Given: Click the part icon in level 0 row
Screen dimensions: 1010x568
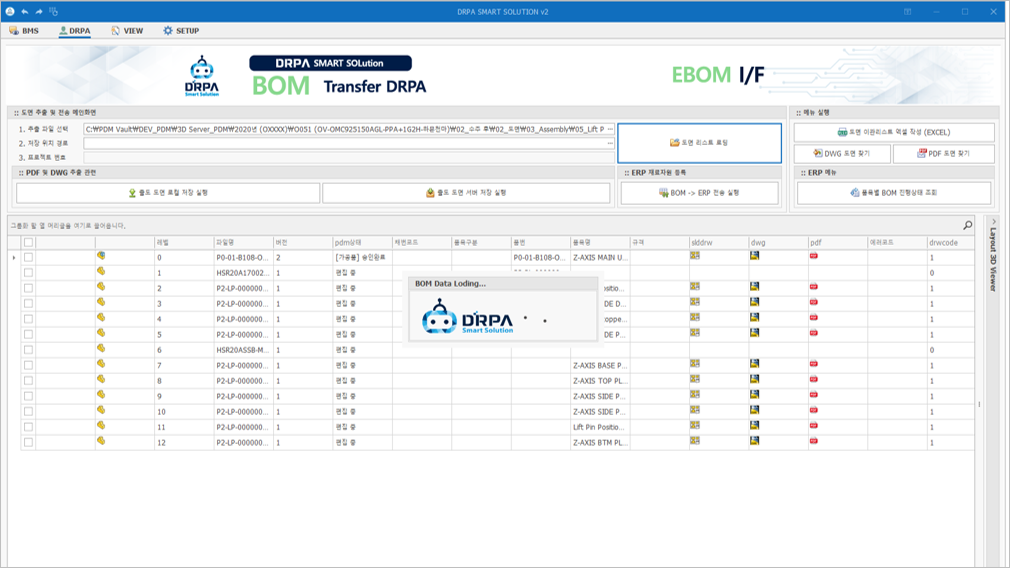Looking at the screenshot, I should coord(101,256).
